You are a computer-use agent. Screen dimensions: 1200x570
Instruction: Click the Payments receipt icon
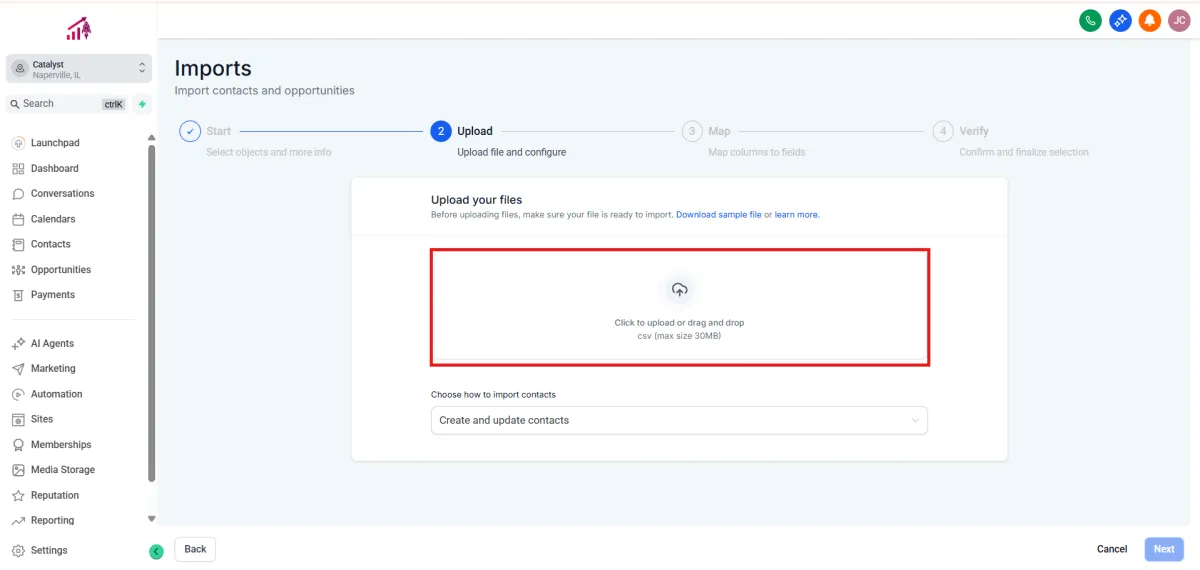(18, 295)
